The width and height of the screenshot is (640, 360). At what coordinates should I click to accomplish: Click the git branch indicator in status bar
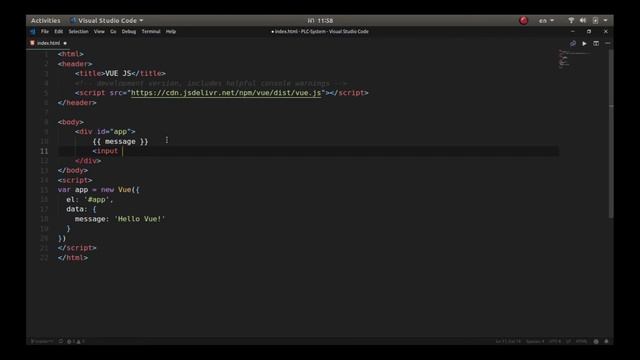(42, 341)
